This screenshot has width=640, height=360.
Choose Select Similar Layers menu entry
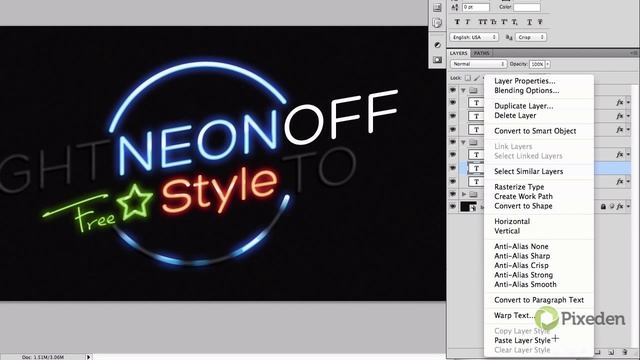[x=529, y=171]
